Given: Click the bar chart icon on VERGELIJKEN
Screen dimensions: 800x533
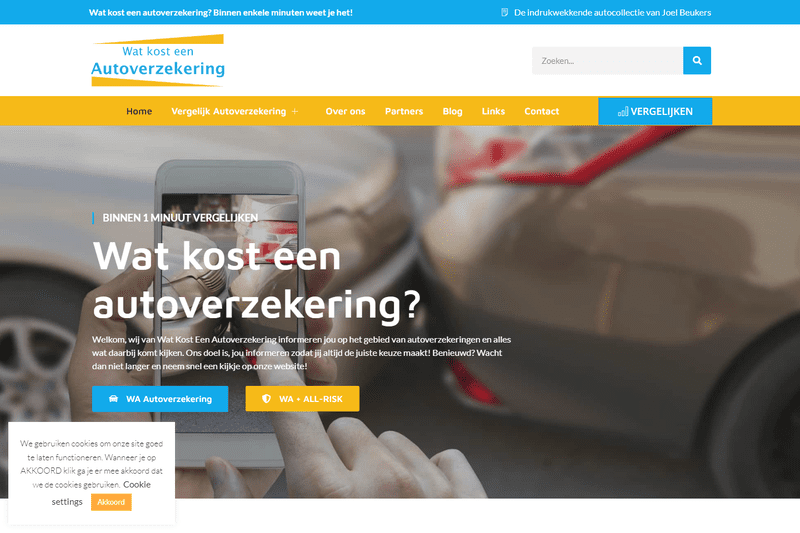Looking at the screenshot, I should (622, 112).
